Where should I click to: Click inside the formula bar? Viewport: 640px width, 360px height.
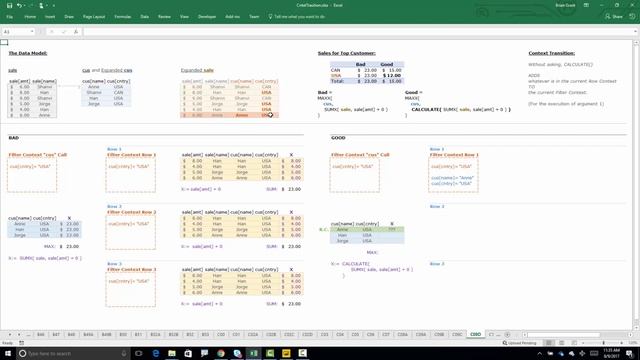tap(357, 31)
